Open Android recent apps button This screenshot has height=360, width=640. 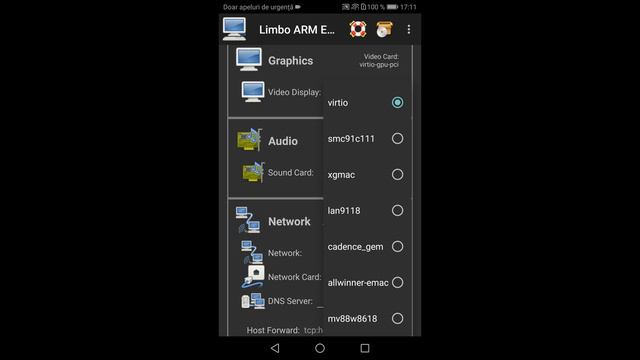365,348
